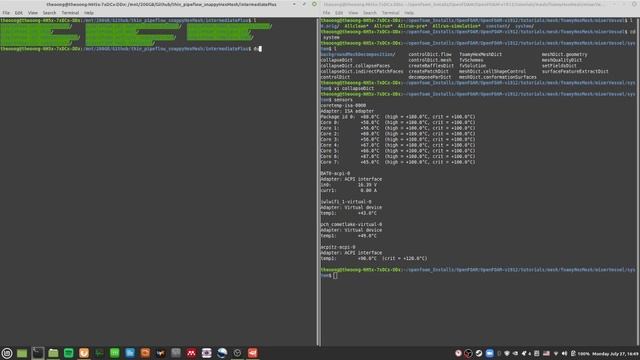Click the left terminal title bar path
The image size is (640, 360).
[x=161, y=4]
